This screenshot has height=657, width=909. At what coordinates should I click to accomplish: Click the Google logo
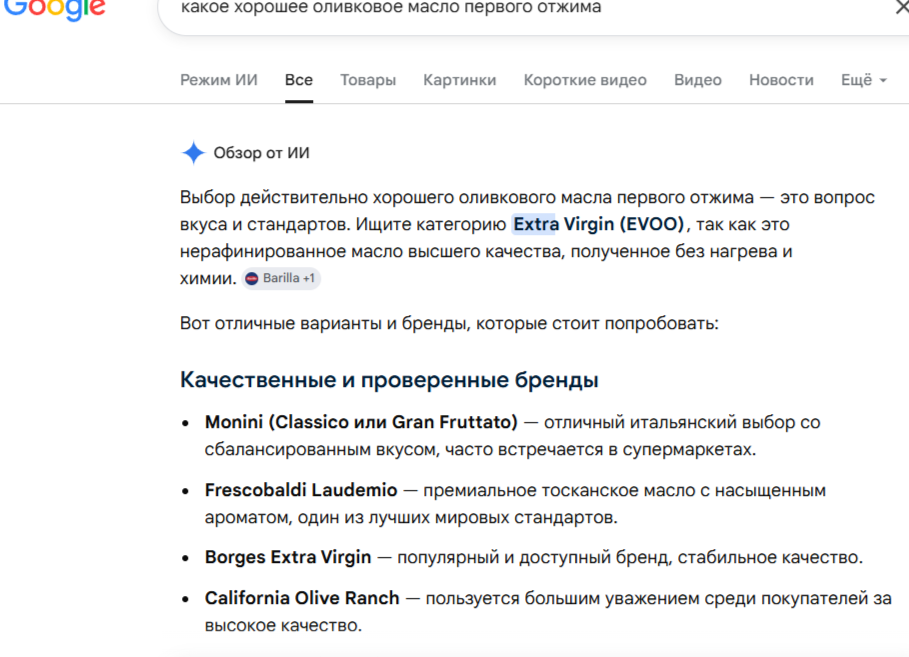[54, 10]
